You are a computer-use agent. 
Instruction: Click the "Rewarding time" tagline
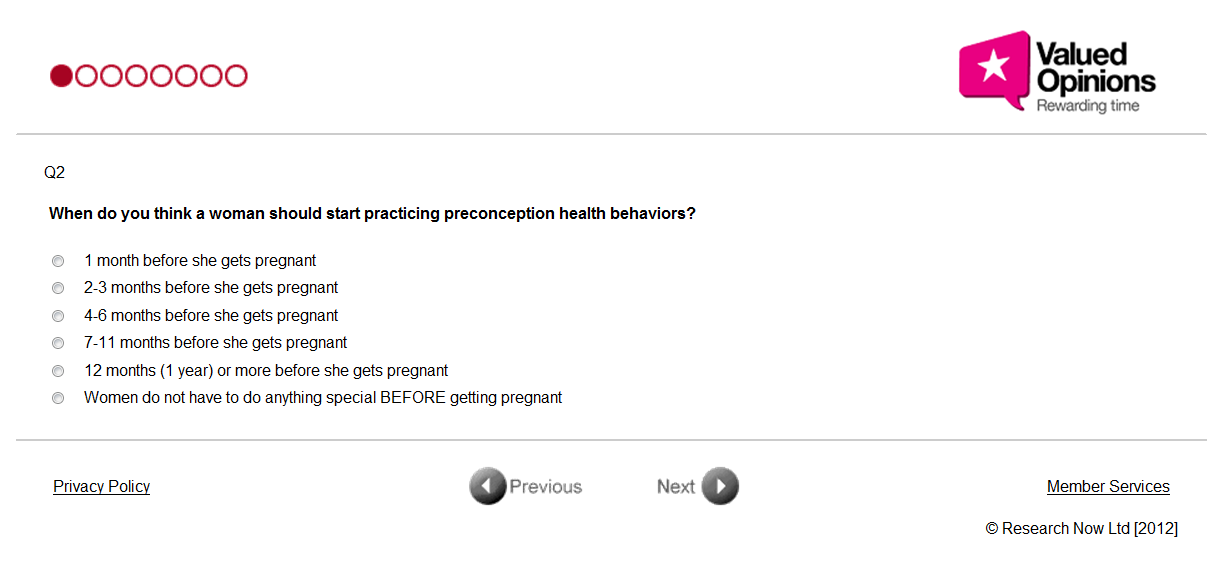point(1087,106)
